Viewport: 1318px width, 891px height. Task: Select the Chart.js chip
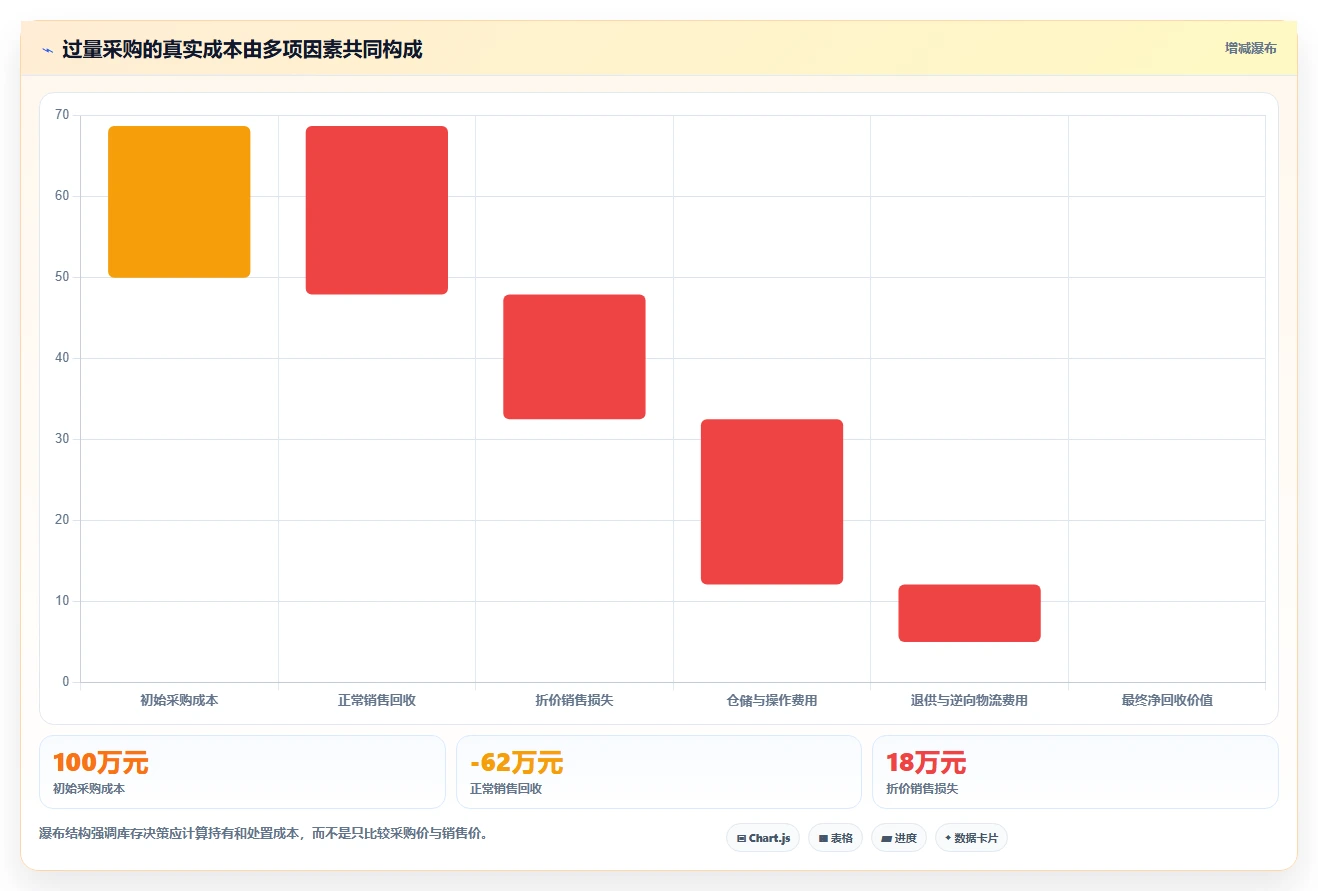pyautogui.click(x=763, y=838)
